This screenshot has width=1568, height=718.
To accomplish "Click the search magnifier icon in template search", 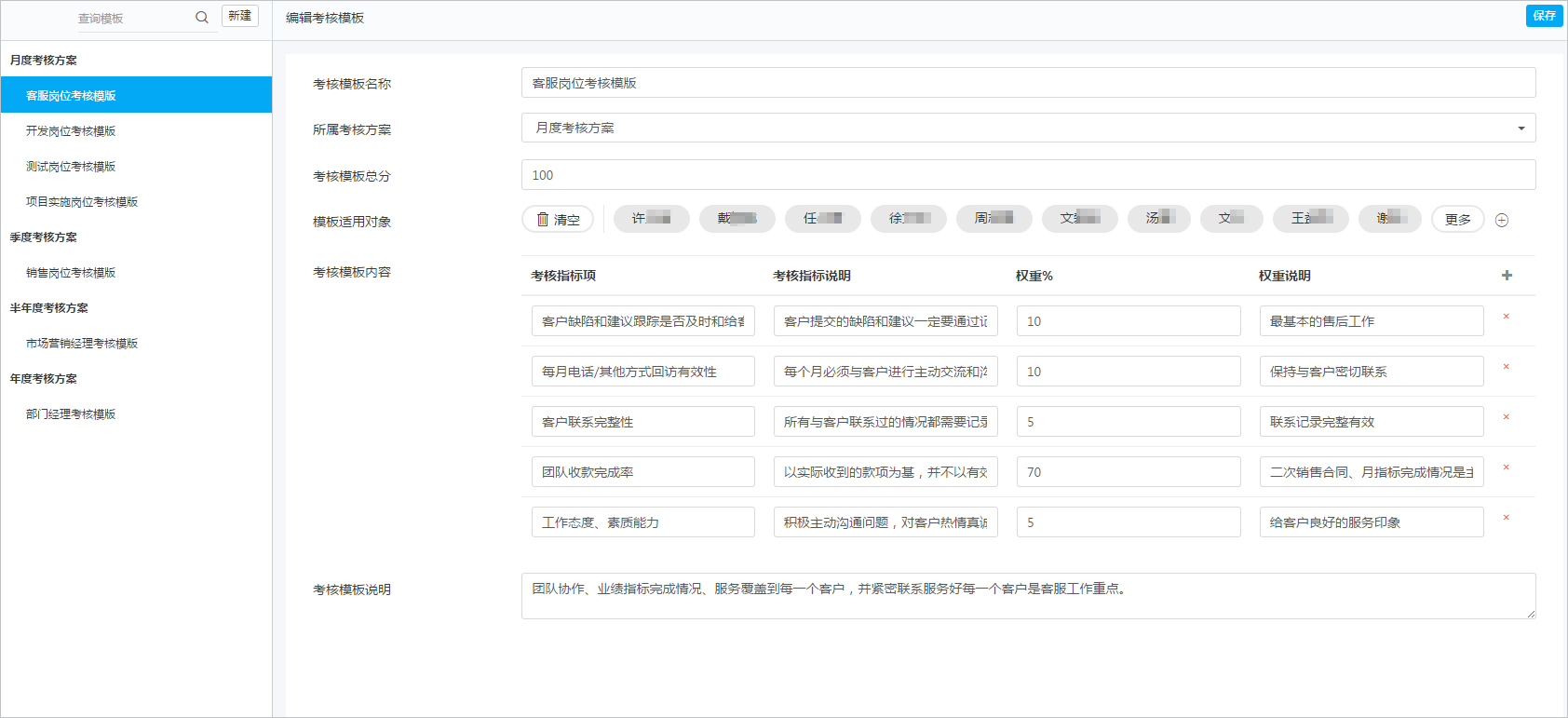I will coord(201,18).
